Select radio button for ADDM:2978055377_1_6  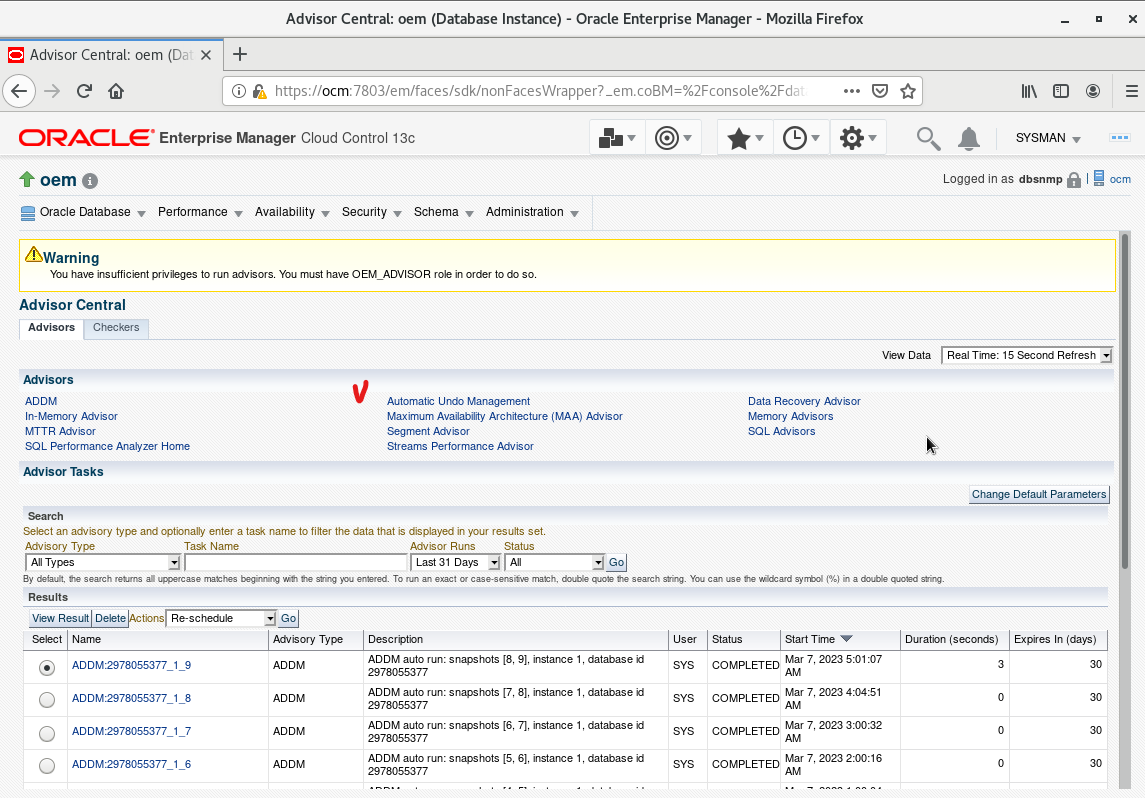(x=47, y=765)
